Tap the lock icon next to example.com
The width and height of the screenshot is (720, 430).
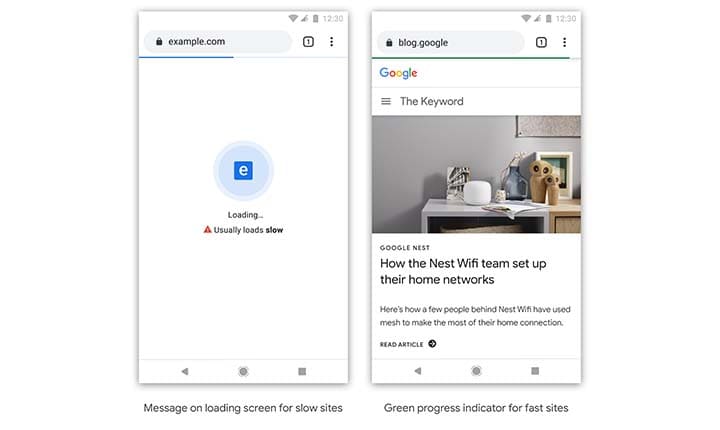click(x=158, y=42)
